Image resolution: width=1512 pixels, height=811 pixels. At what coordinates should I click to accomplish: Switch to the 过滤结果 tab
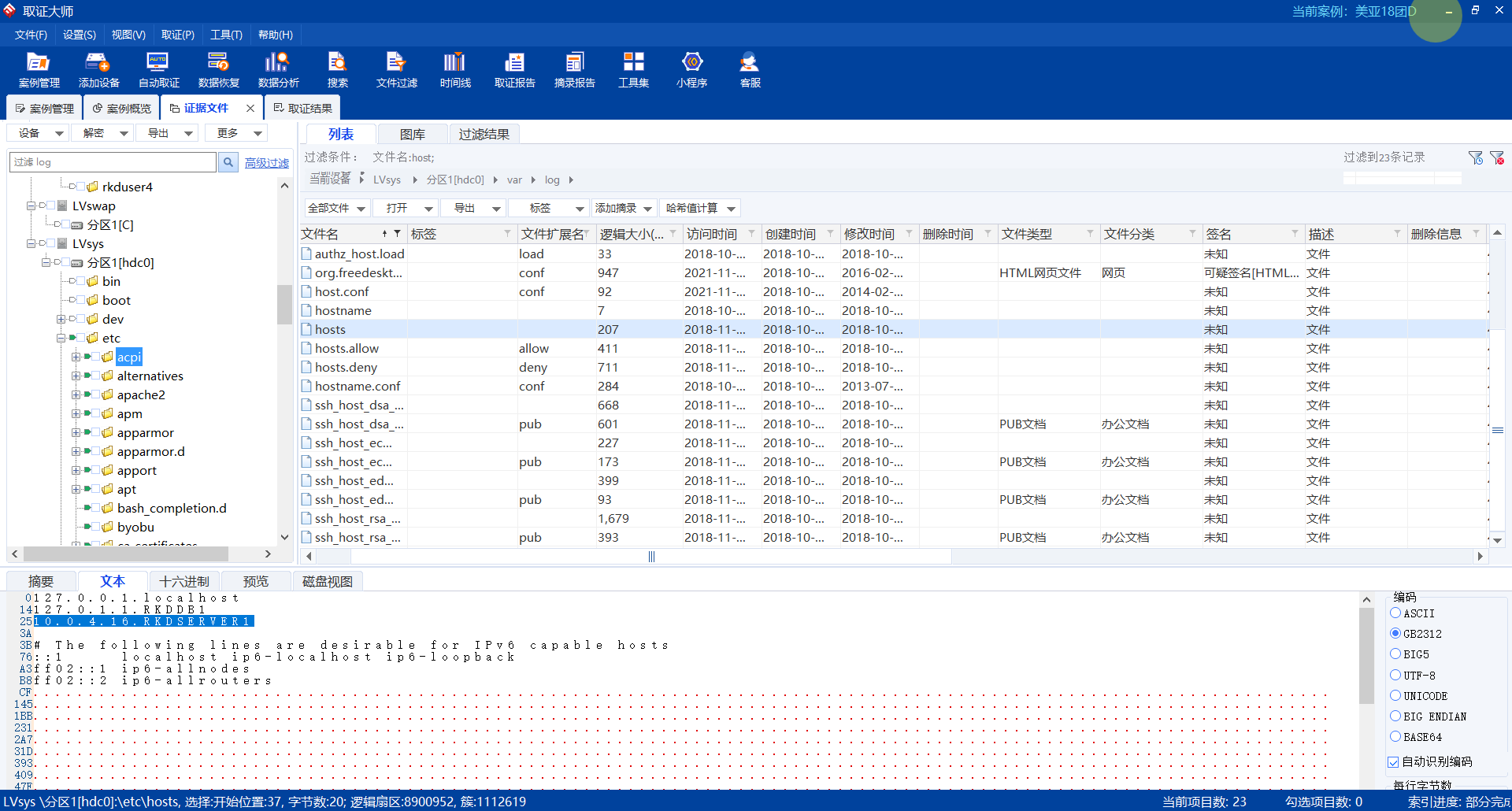[484, 134]
